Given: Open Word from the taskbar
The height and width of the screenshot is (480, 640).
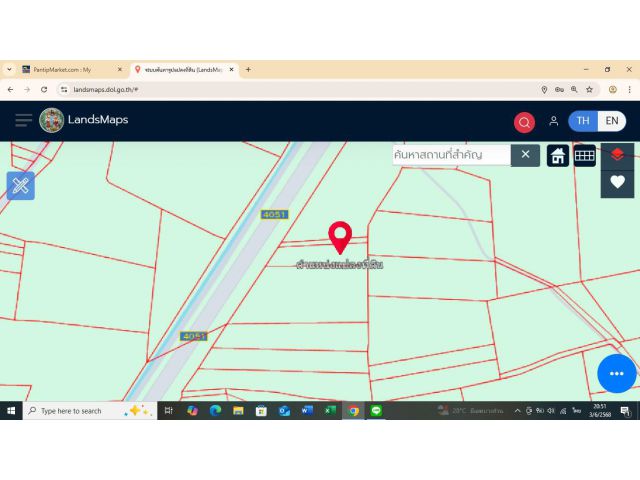Looking at the screenshot, I should (307, 411).
